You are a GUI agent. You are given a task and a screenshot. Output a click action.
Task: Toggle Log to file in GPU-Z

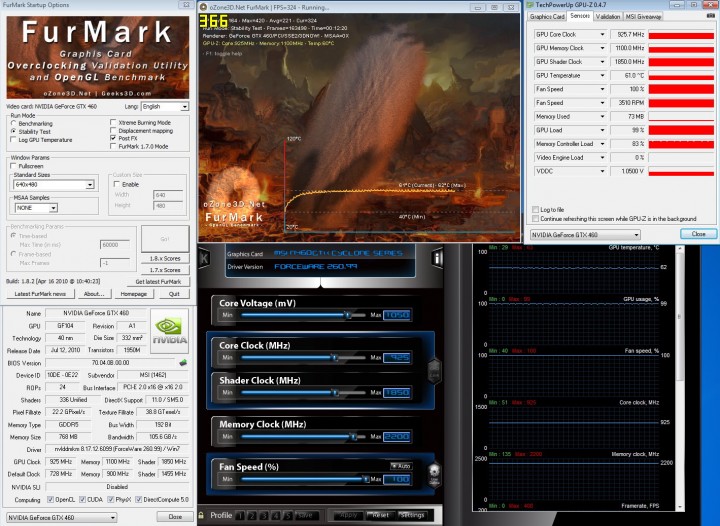(535, 210)
